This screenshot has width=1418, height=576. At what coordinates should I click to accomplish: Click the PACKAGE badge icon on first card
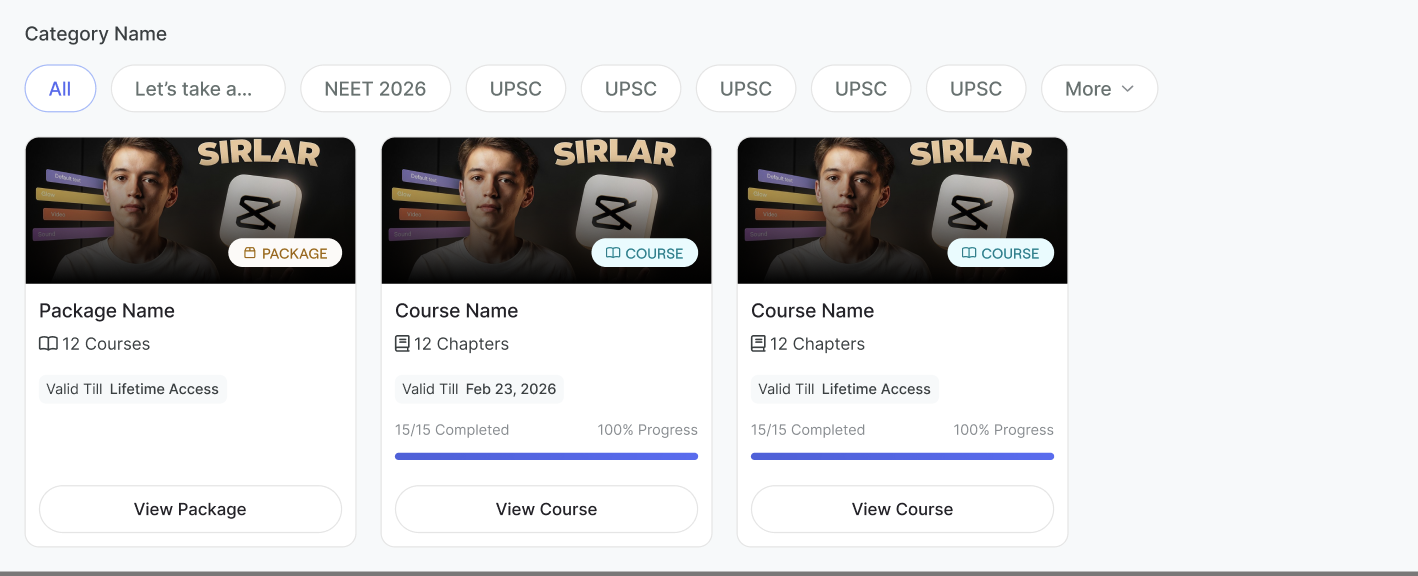250,254
